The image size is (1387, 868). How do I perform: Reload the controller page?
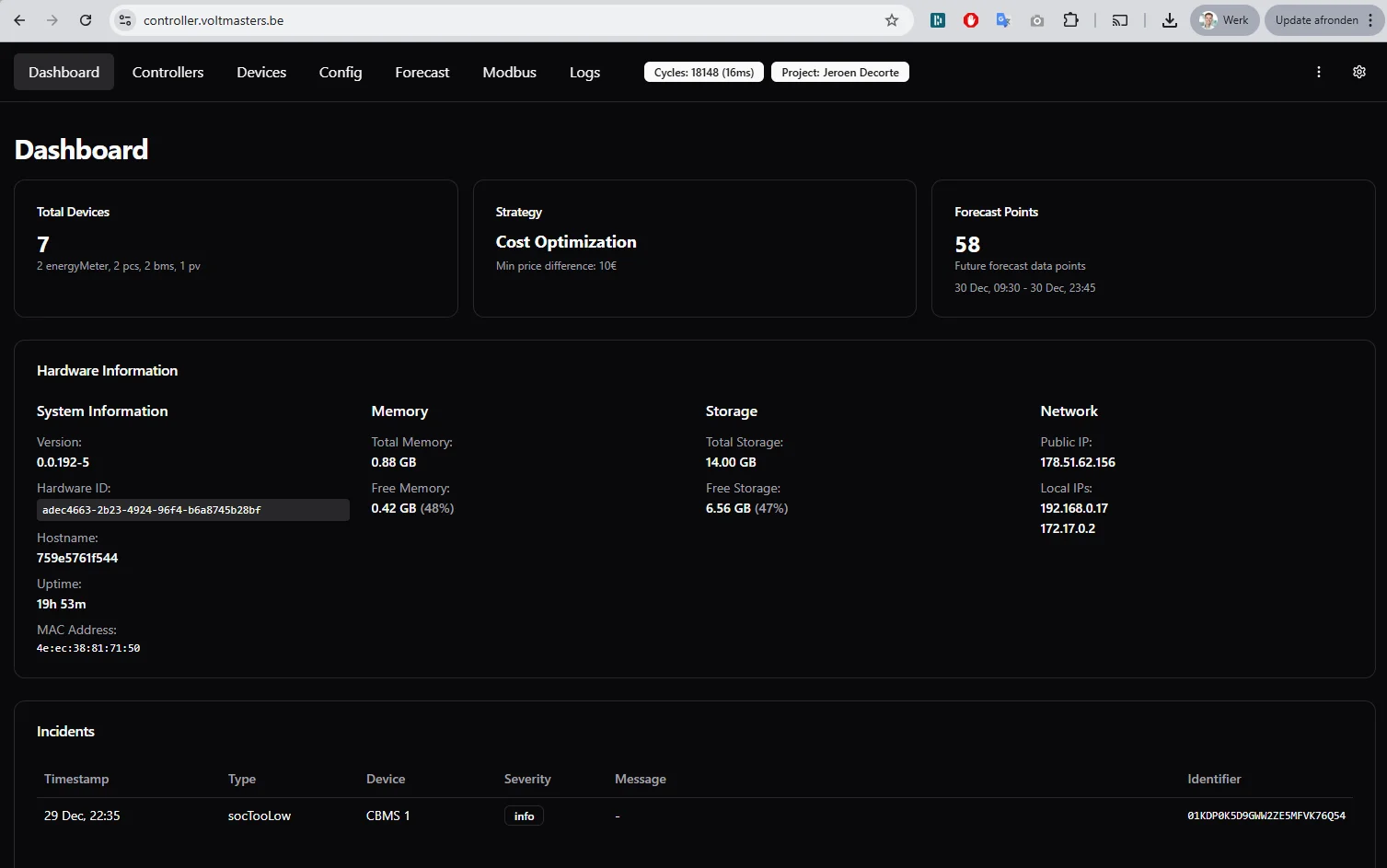(x=86, y=20)
